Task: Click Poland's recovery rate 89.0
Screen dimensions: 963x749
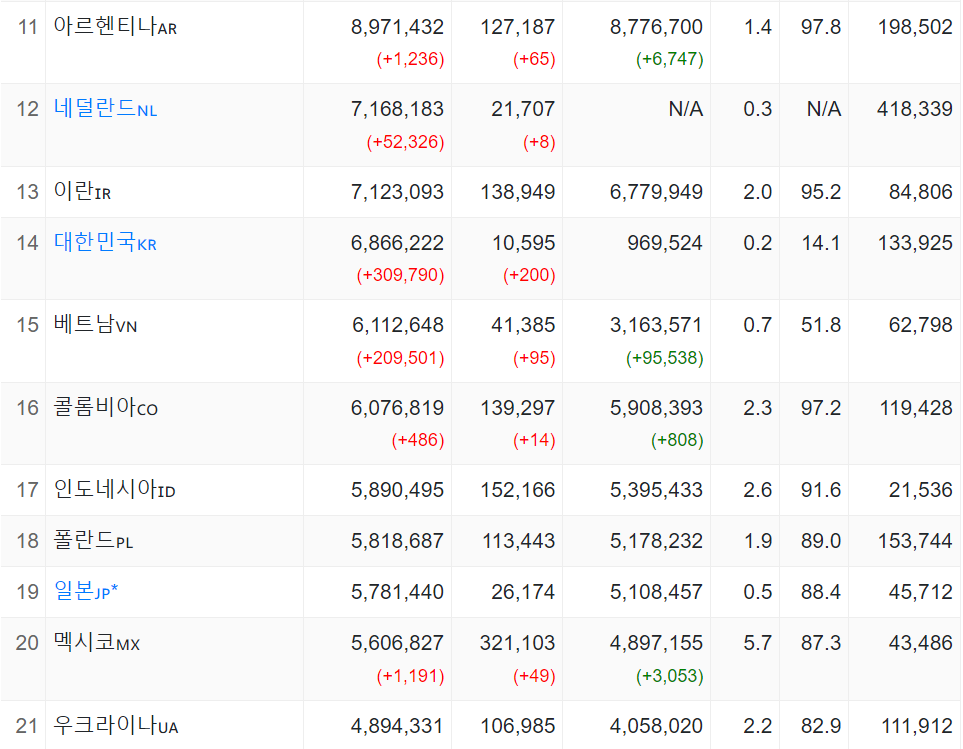Action: (821, 541)
